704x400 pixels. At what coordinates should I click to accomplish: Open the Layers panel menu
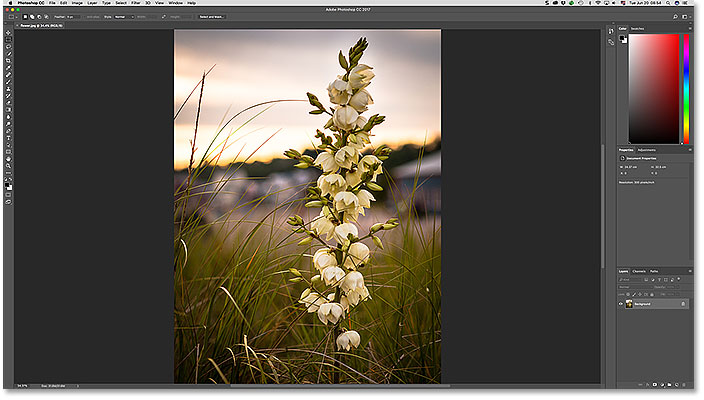coord(690,271)
